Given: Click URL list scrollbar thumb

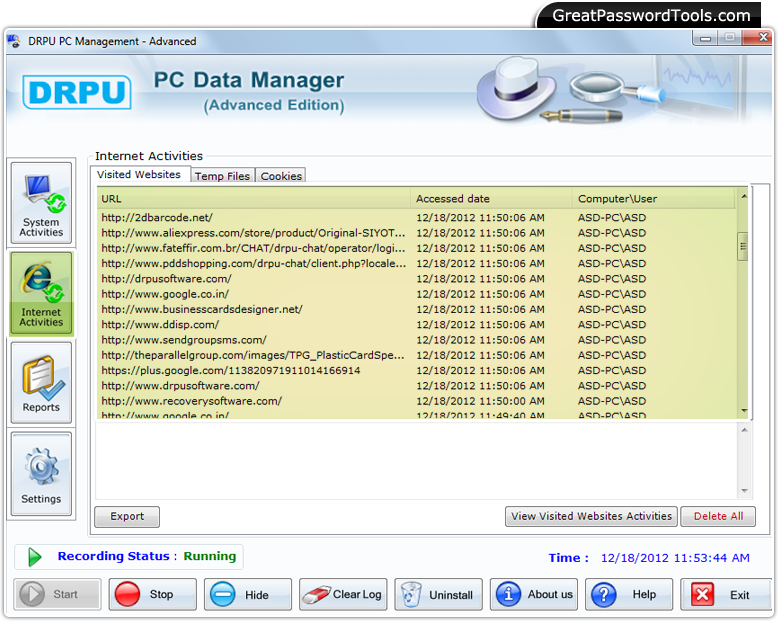Looking at the screenshot, I should (x=743, y=247).
